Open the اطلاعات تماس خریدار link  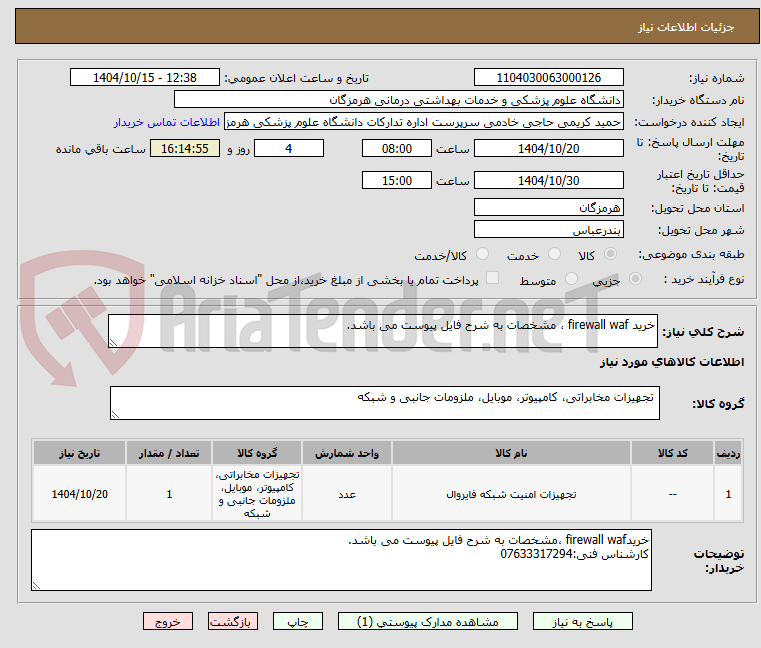coord(167,122)
